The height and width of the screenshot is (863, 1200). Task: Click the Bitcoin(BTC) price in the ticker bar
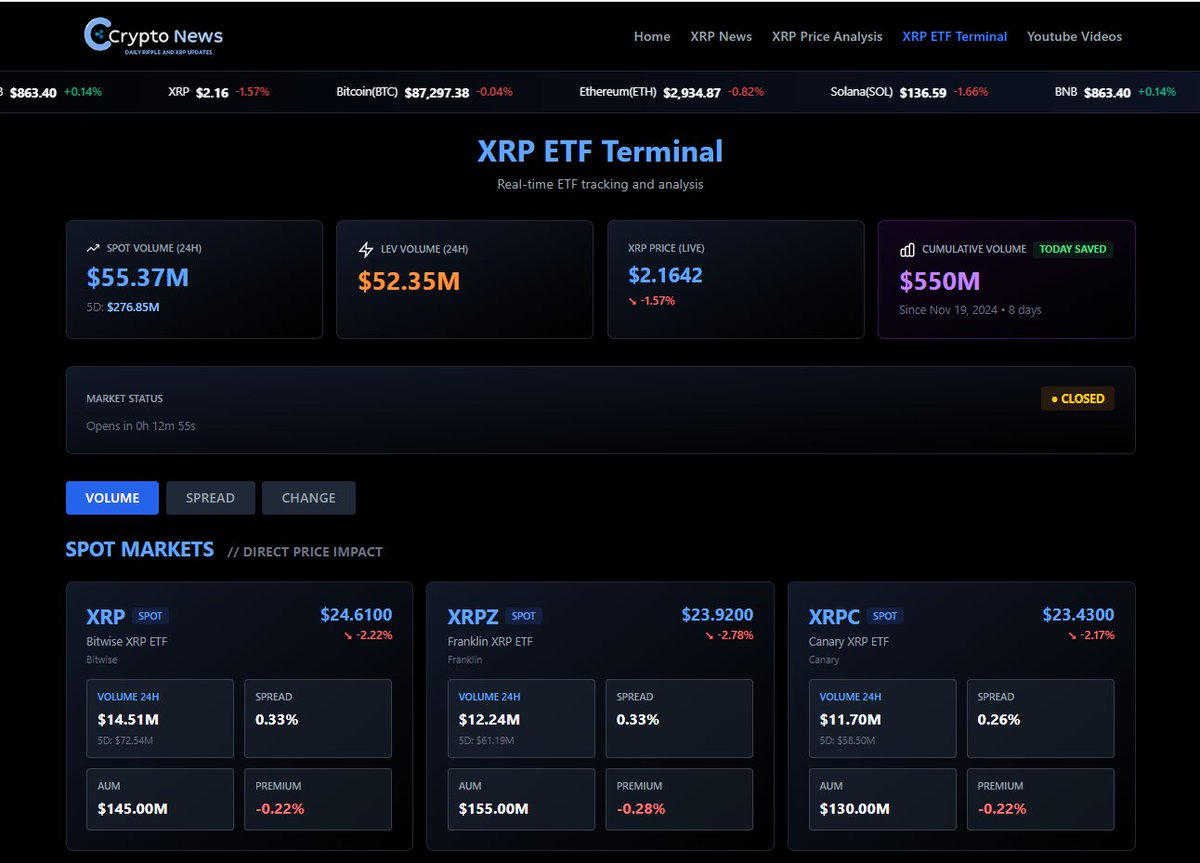435,92
